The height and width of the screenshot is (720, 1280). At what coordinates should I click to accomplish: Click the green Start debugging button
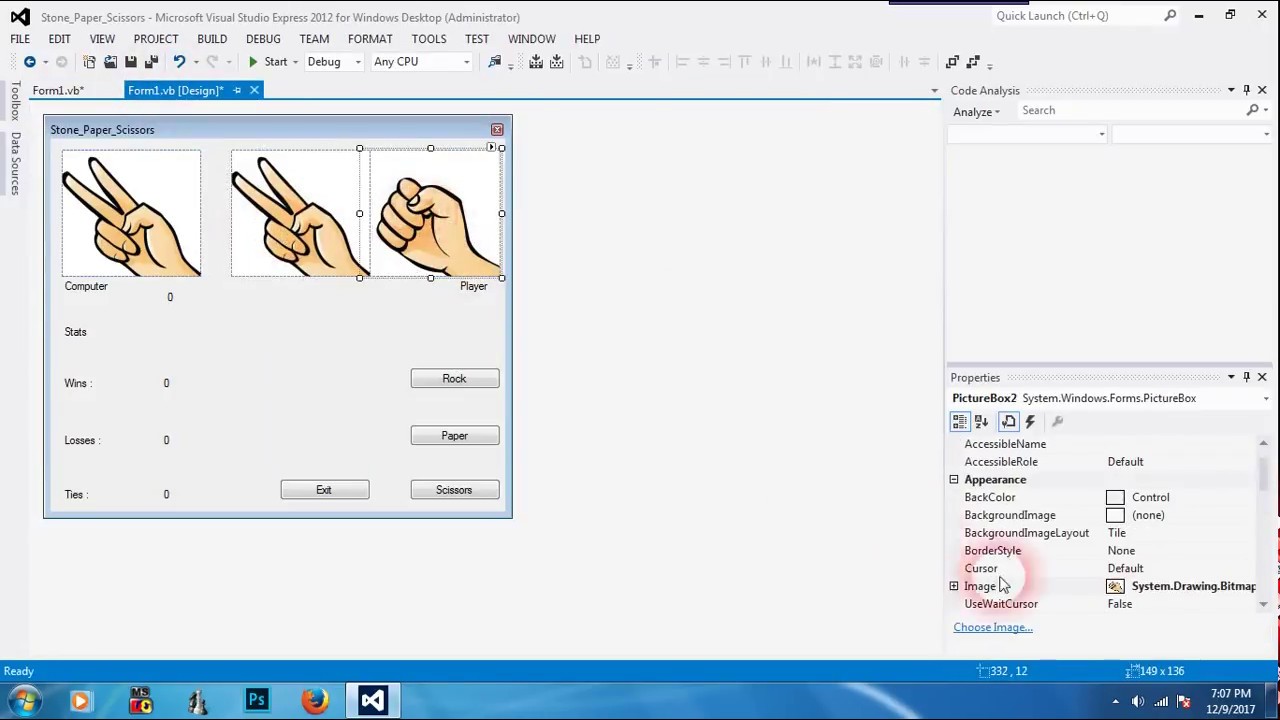click(x=267, y=62)
